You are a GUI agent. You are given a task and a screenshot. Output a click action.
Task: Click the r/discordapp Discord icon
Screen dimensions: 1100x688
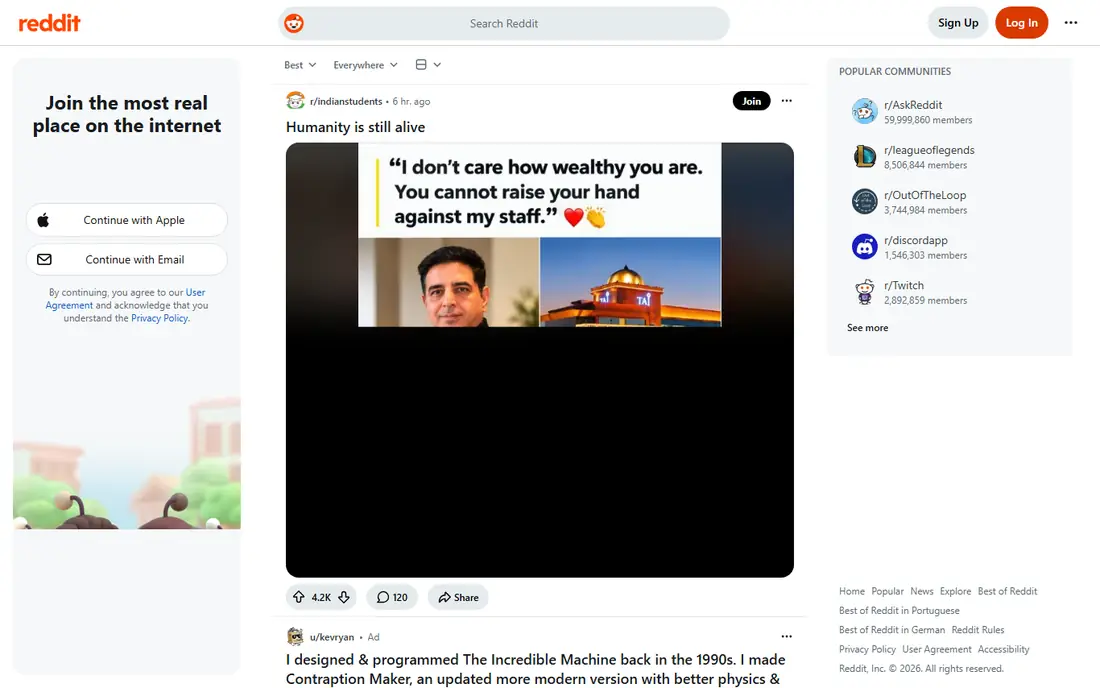pyautogui.click(x=864, y=247)
